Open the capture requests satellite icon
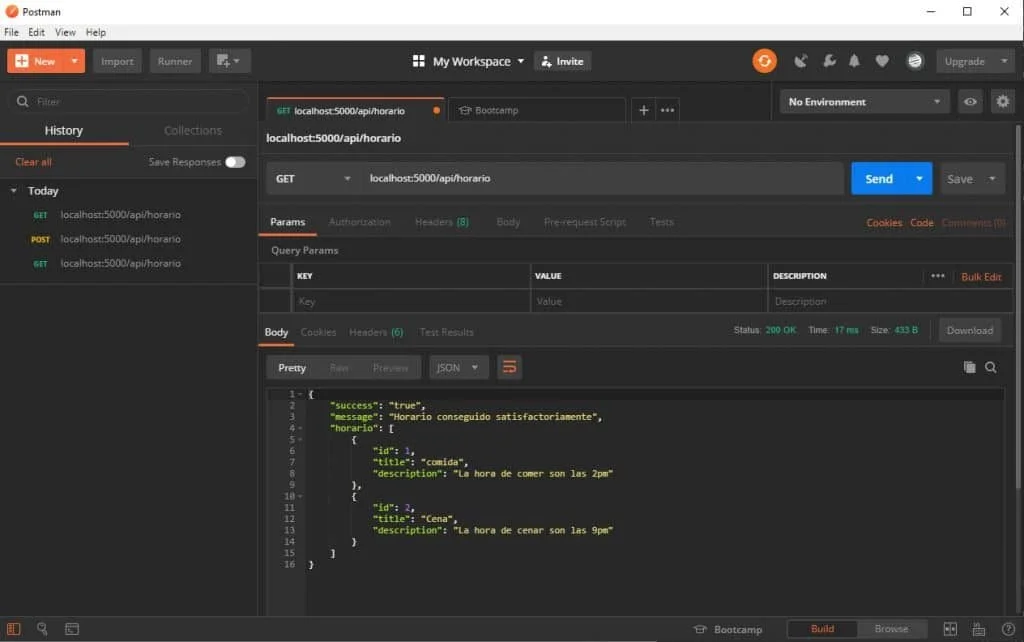The height and width of the screenshot is (642, 1024). [x=801, y=61]
